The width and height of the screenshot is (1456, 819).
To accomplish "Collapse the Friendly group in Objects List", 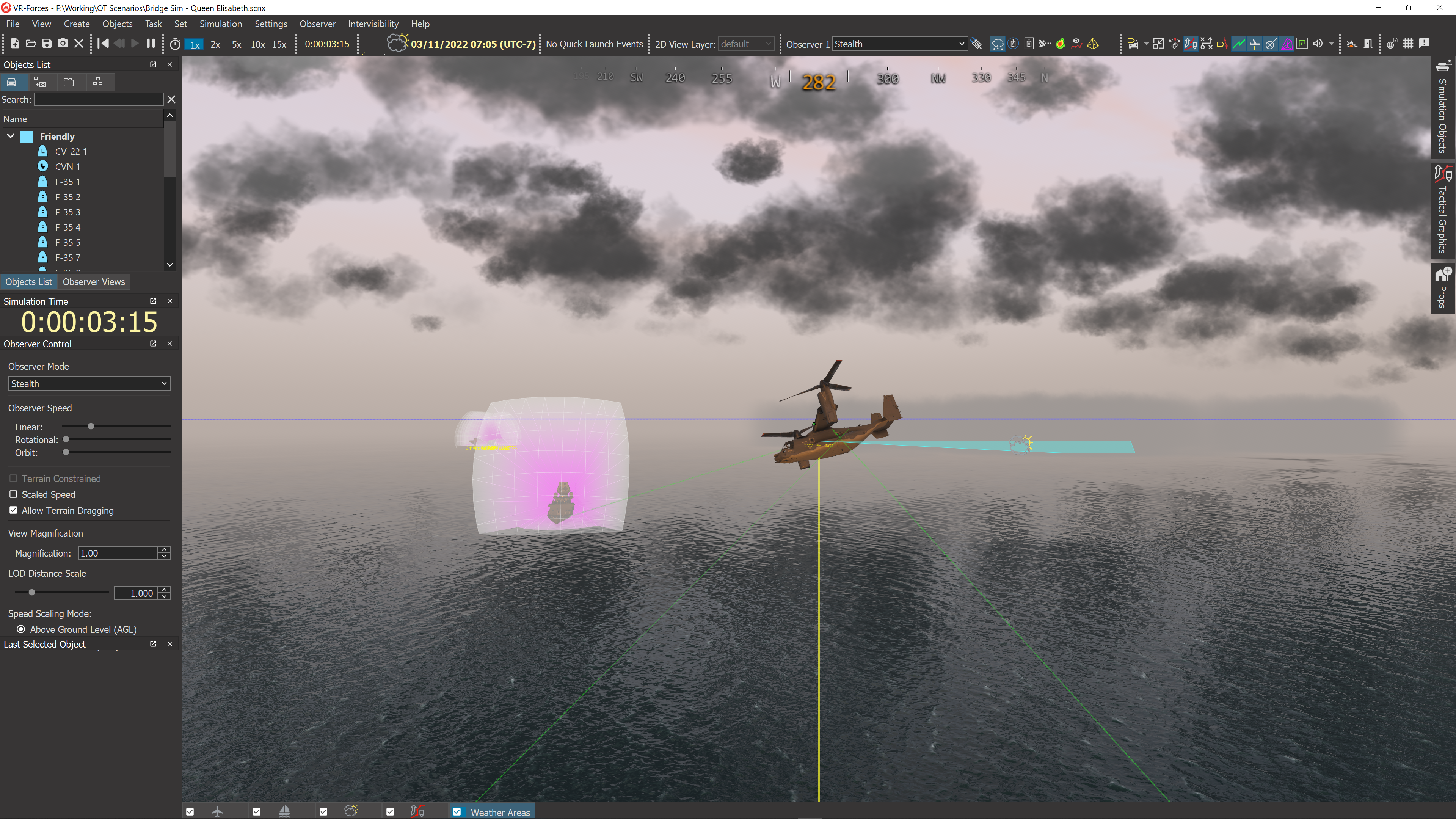I will coord(10,136).
